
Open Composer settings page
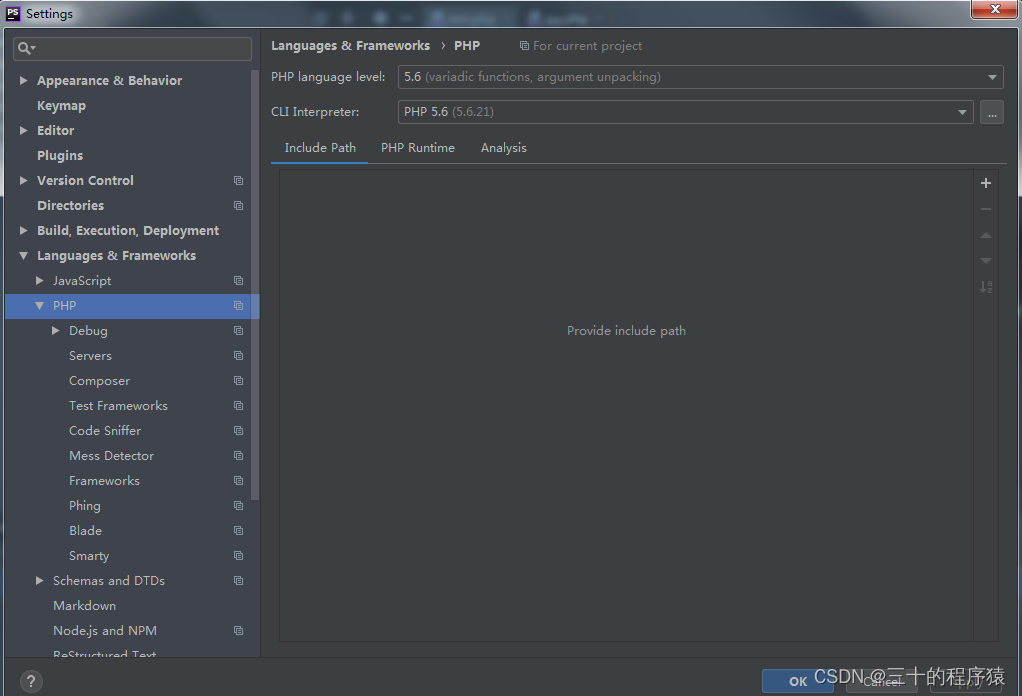[100, 381]
